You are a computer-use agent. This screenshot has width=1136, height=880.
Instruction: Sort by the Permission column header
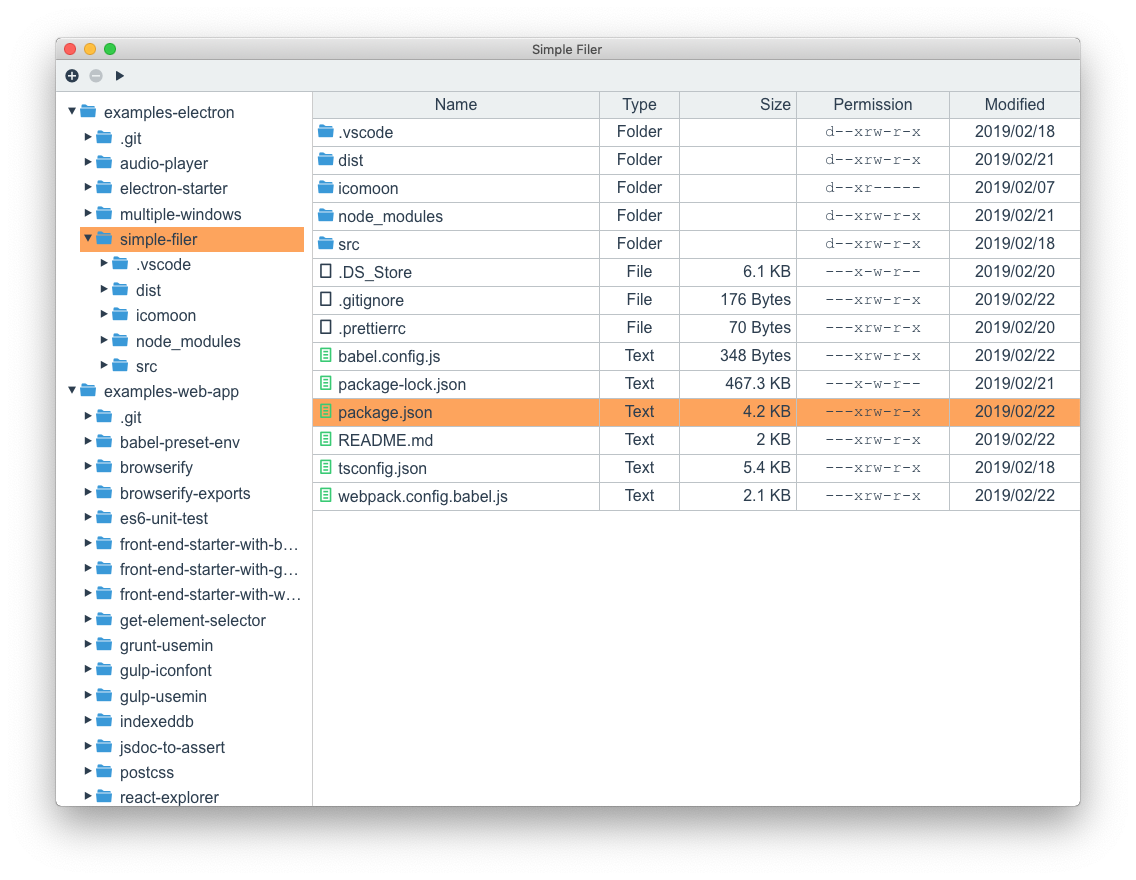[872, 104]
